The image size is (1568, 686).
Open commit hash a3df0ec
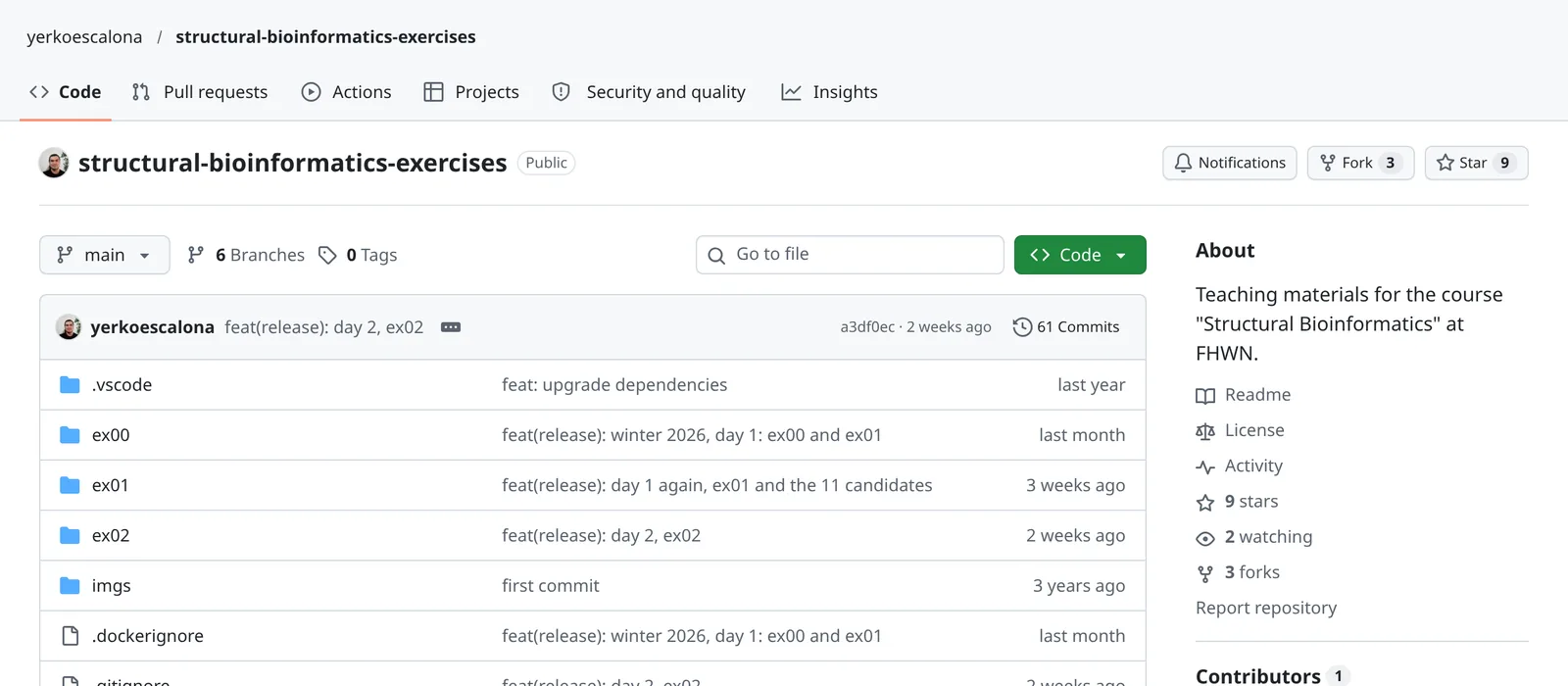867,327
